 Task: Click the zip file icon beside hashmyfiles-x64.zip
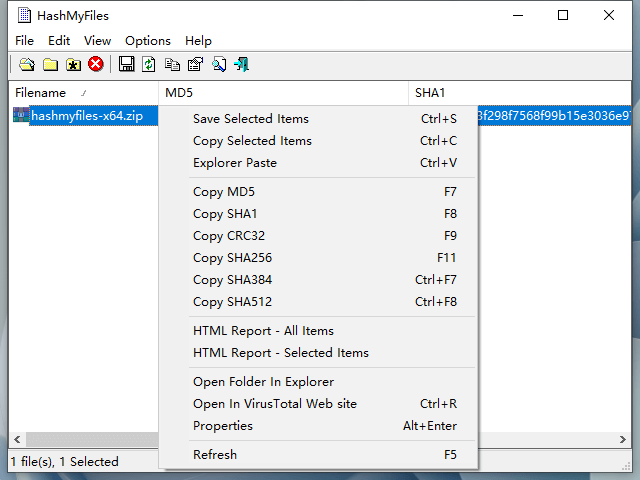click(x=21, y=115)
